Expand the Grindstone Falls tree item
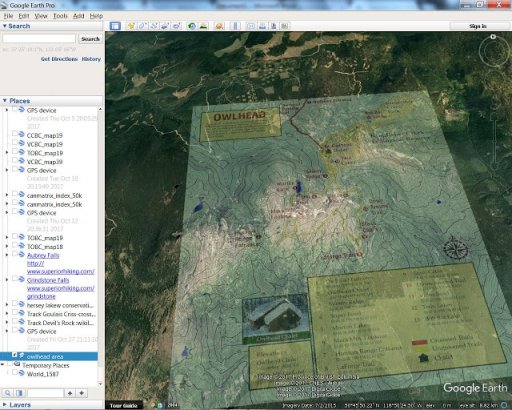This screenshot has height=410, width=512. [x=7, y=280]
